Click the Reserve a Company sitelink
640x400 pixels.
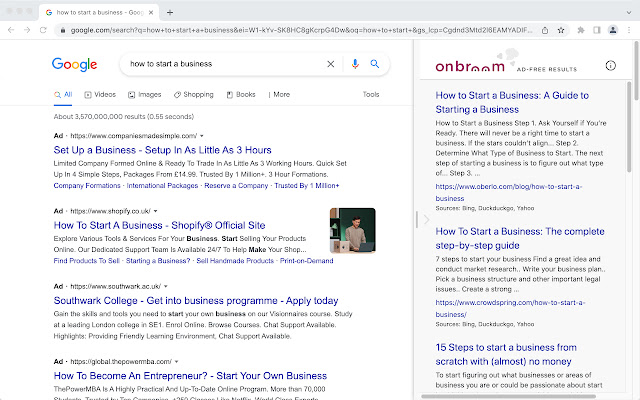click(x=236, y=186)
